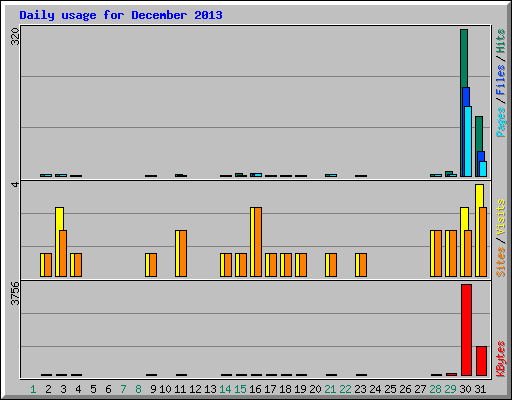Click the "Files" legend label
The width and height of the screenshot is (512, 400).
(501, 80)
